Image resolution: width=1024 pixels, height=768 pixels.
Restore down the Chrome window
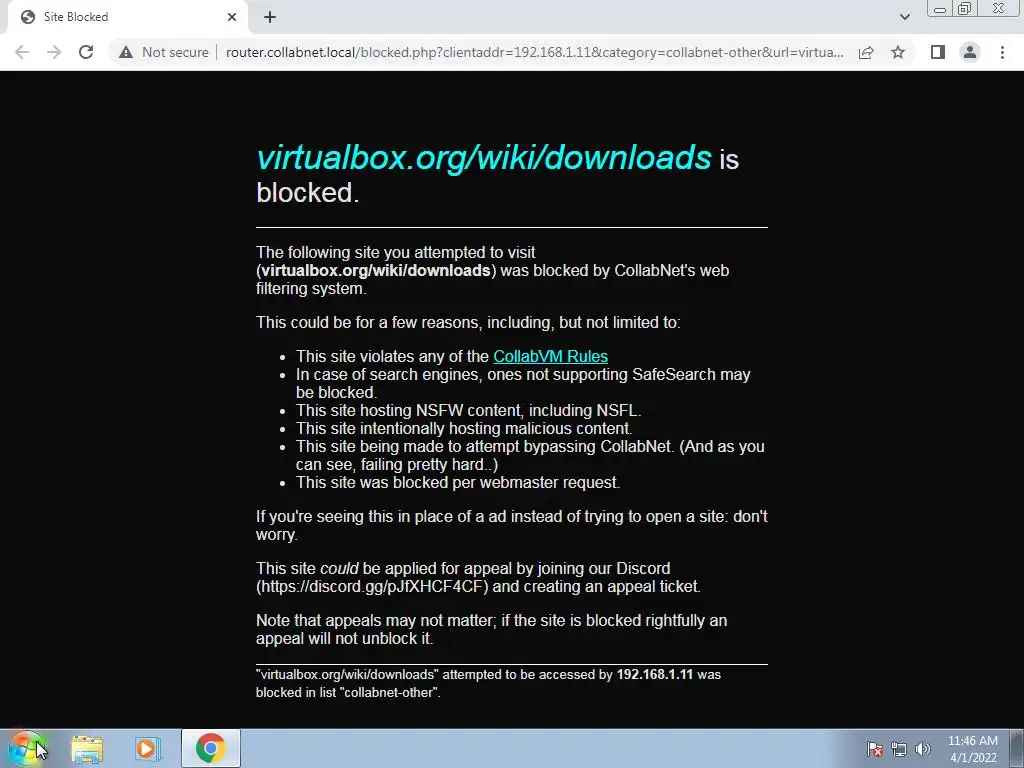[964, 9]
